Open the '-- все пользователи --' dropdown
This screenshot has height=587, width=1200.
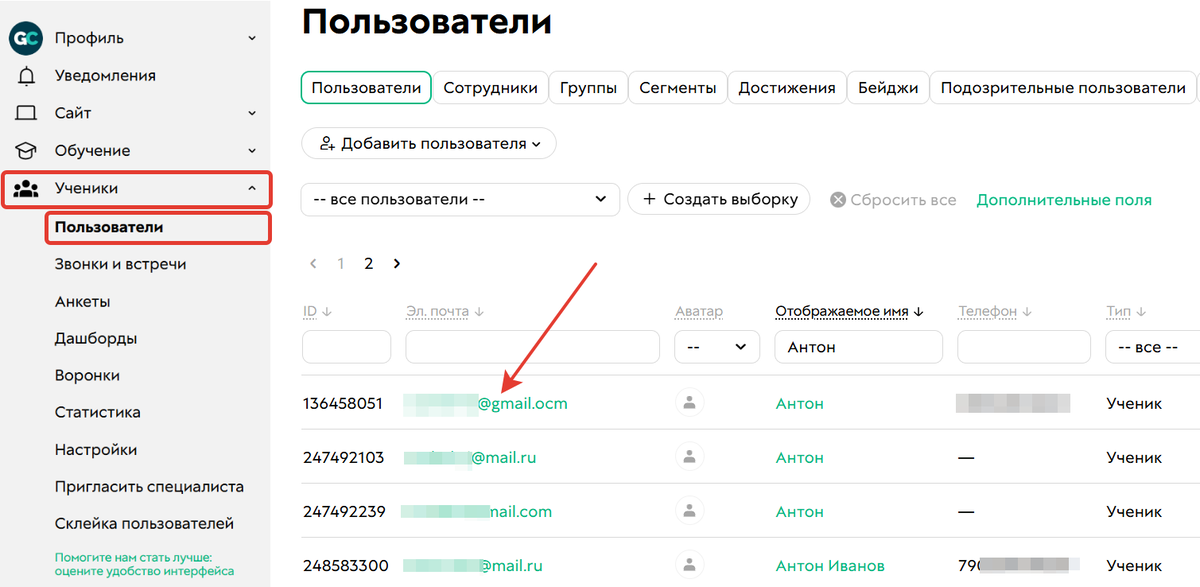(x=460, y=199)
